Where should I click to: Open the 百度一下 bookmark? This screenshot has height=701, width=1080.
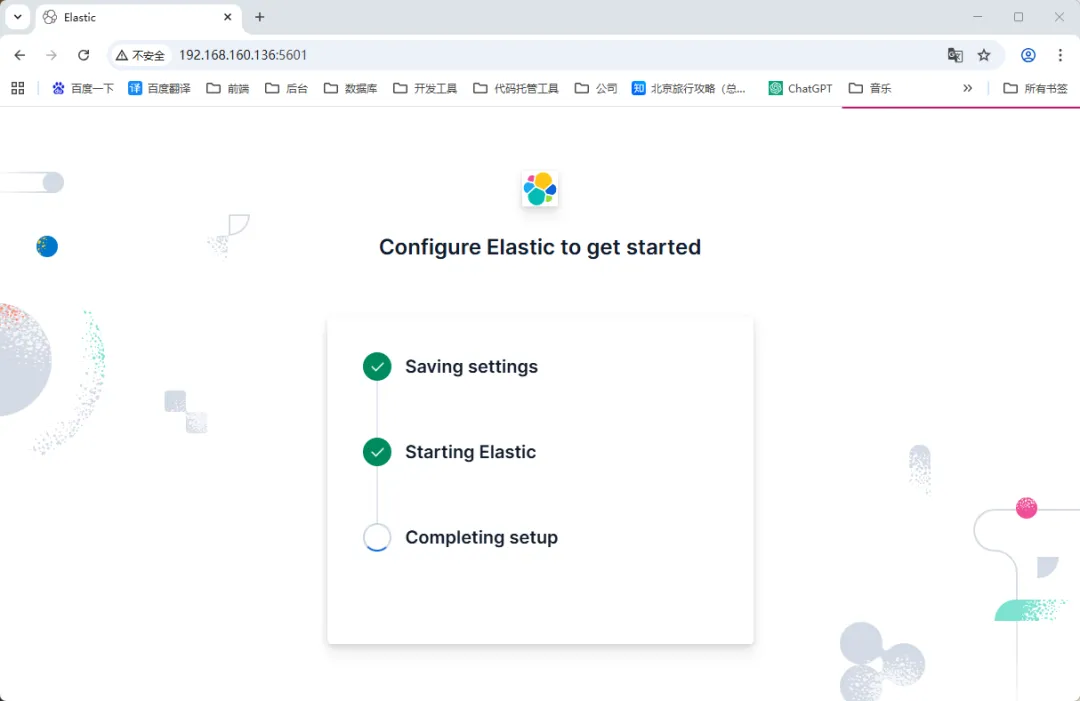(x=83, y=88)
